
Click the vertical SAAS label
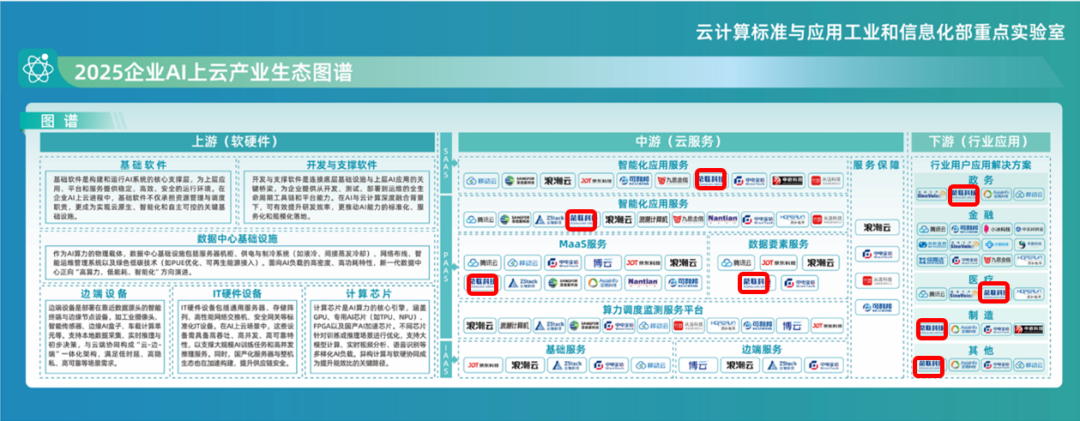(x=446, y=163)
